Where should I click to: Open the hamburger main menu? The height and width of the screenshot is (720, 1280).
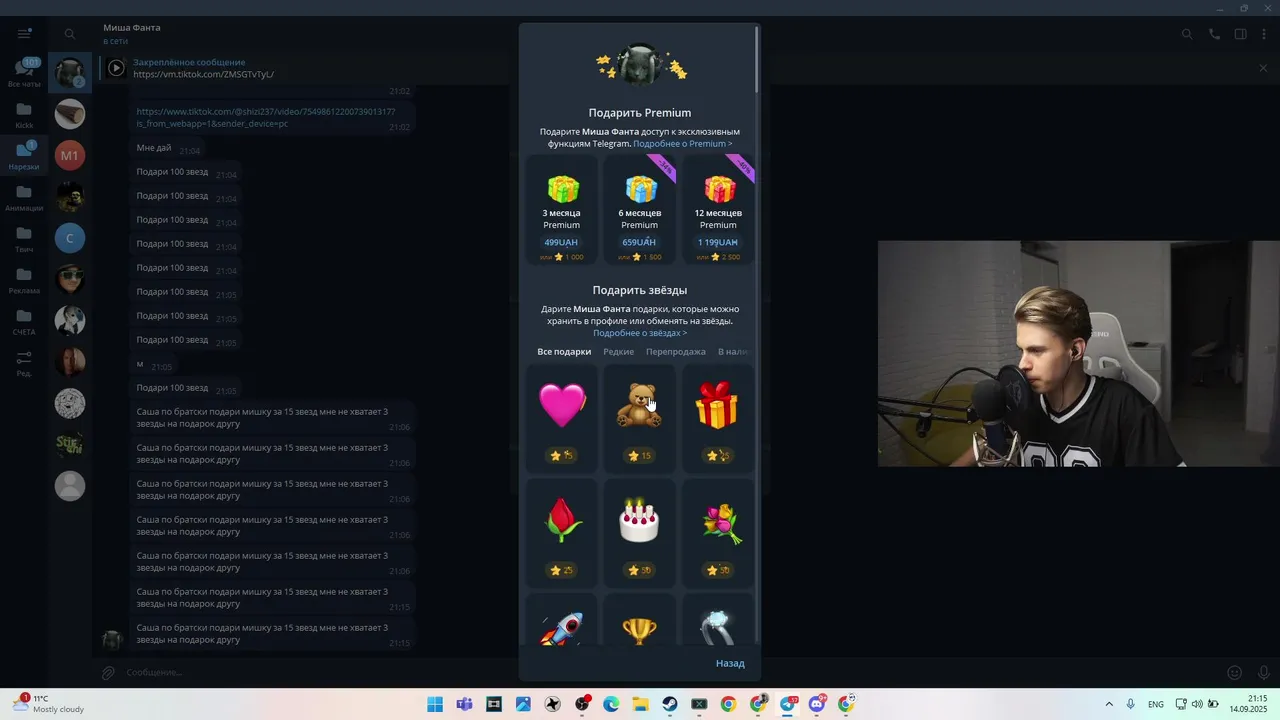pos(24,33)
